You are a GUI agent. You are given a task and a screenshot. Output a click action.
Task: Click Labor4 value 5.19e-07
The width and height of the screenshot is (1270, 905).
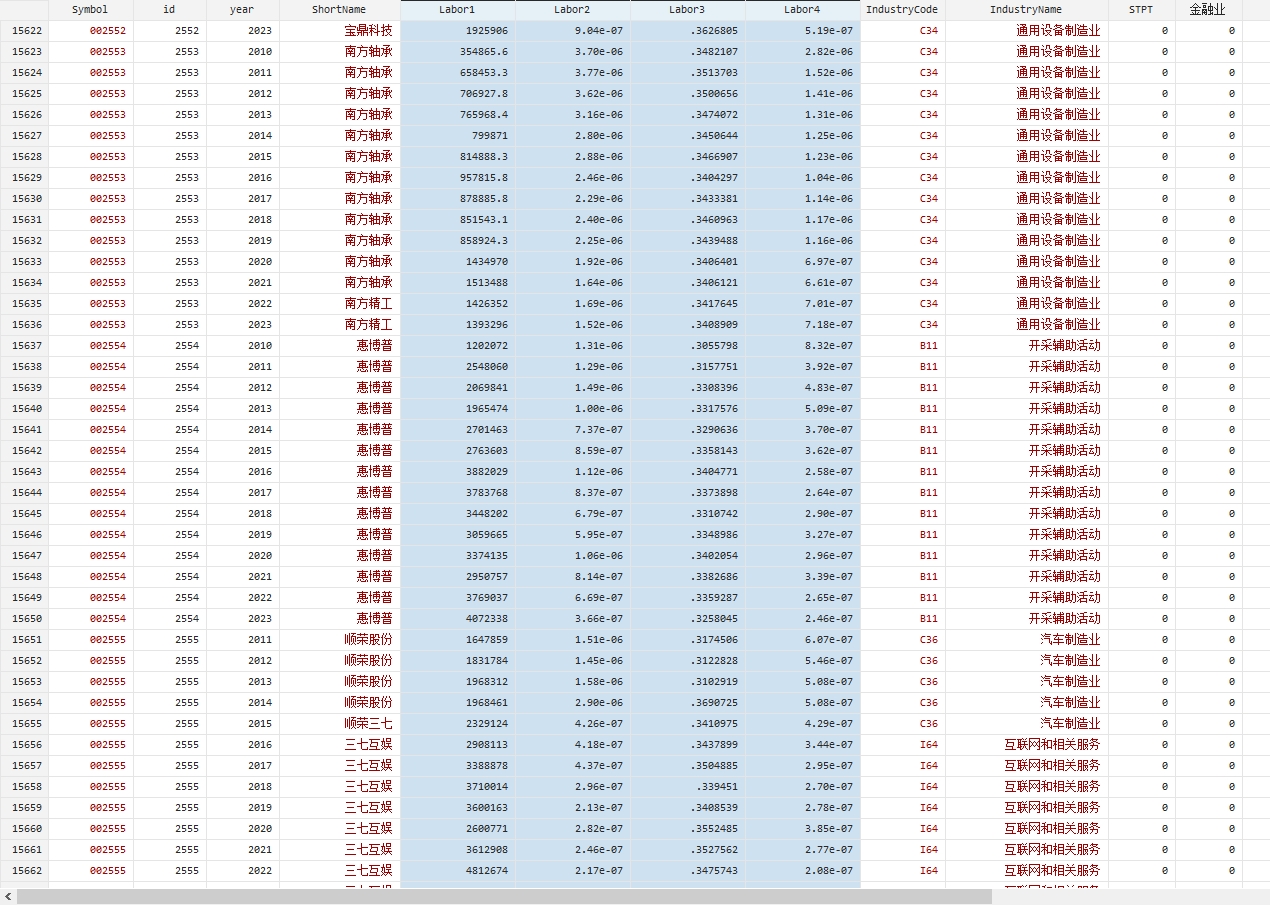click(x=829, y=31)
